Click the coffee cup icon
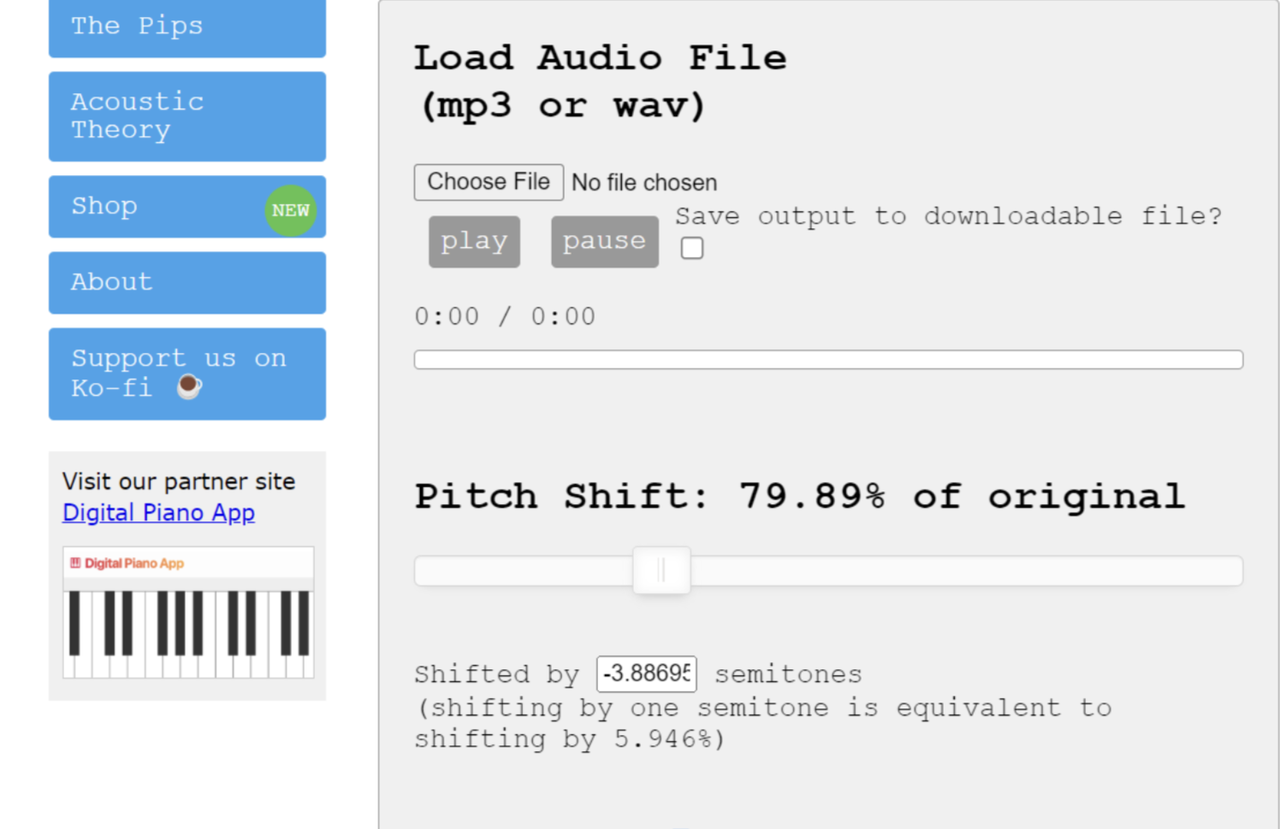1280x829 pixels. click(189, 388)
